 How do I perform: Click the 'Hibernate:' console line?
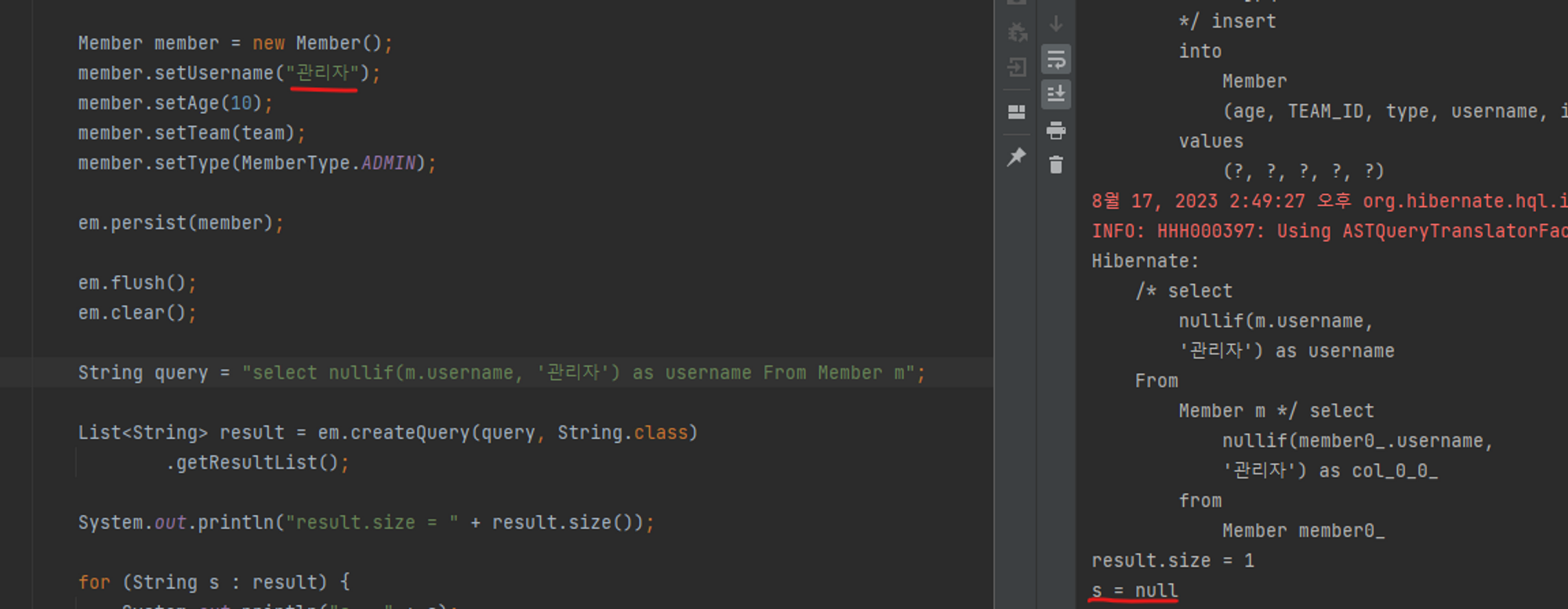[x=1145, y=261]
